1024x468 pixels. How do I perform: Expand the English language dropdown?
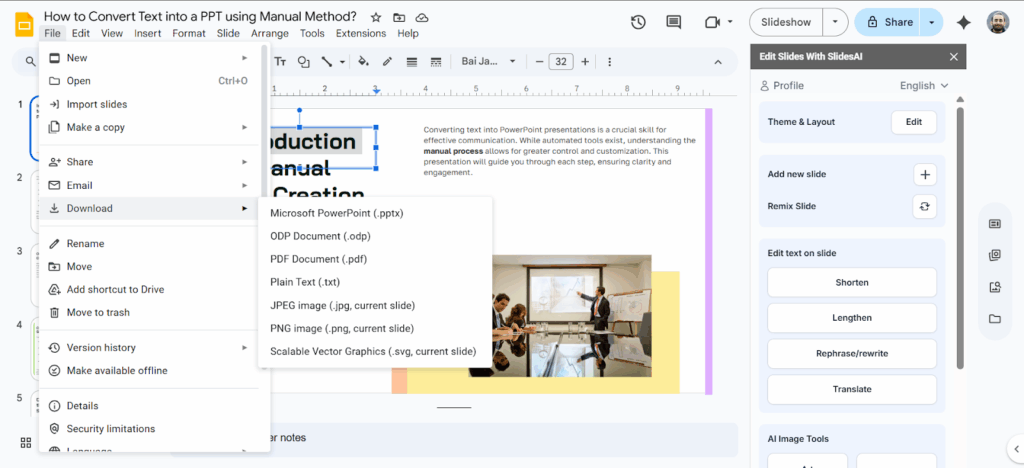coord(923,86)
